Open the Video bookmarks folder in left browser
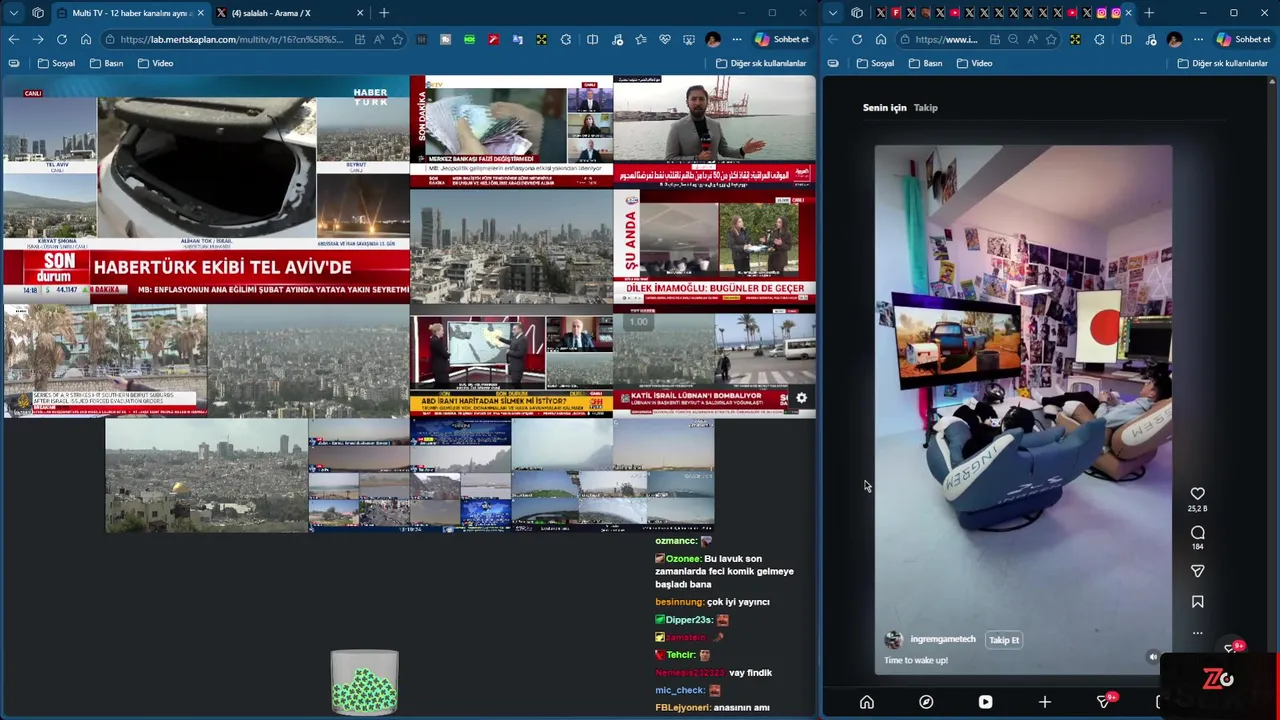 (x=155, y=63)
